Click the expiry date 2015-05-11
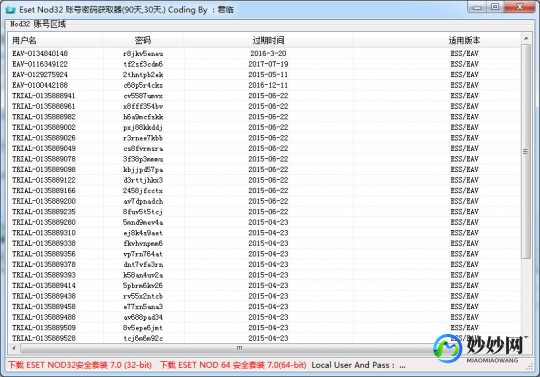Image resolution: width=540 pixels, height=377 pixels. [x=268, y=74]
